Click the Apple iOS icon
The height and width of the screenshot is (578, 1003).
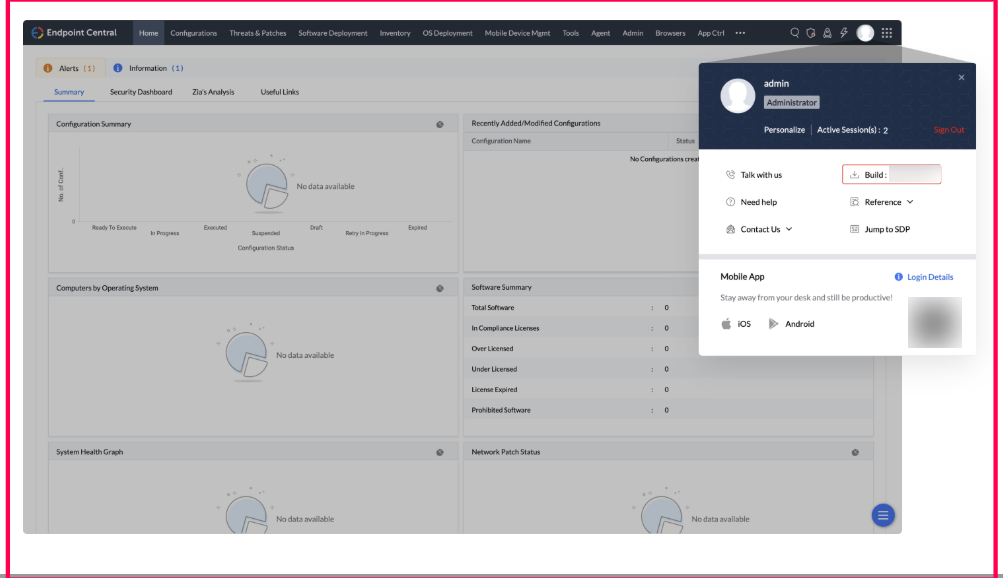point(726,324)
